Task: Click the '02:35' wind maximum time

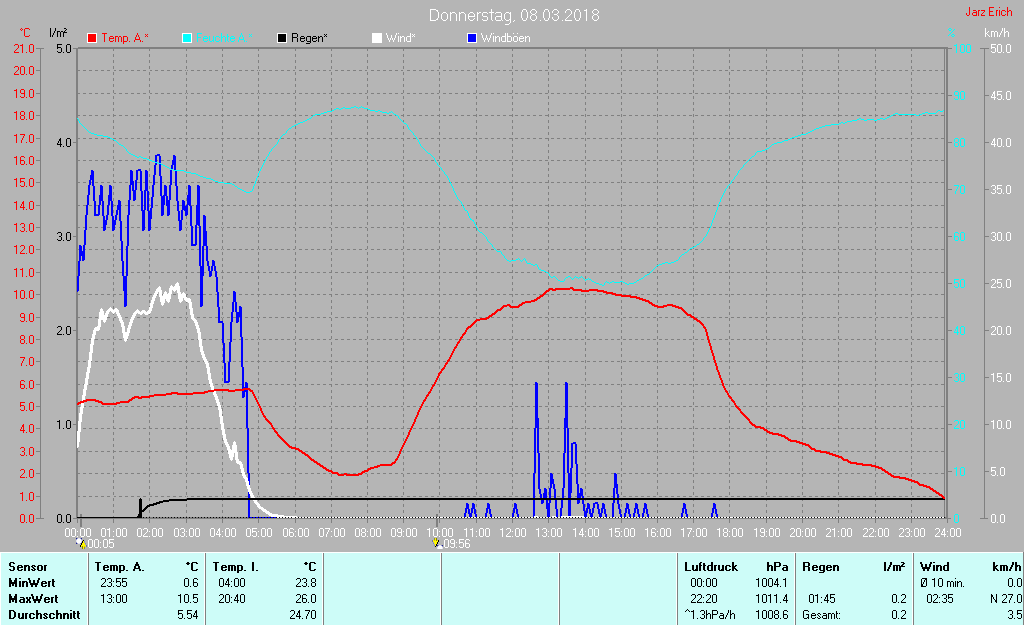Action: pos(940,598)
